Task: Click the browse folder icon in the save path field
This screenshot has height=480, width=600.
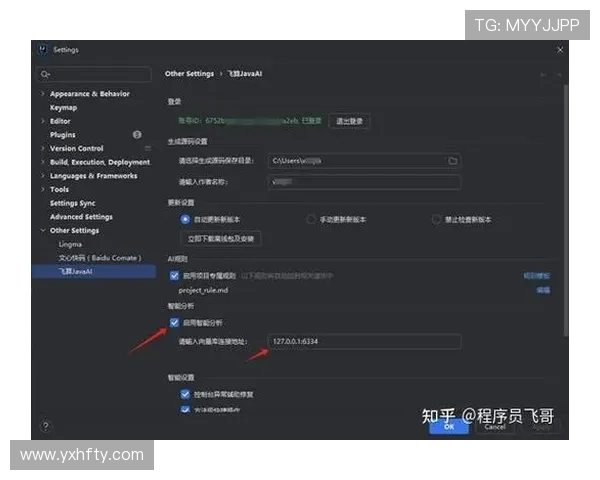Action: pyautogui.click(x=453, y=161)
